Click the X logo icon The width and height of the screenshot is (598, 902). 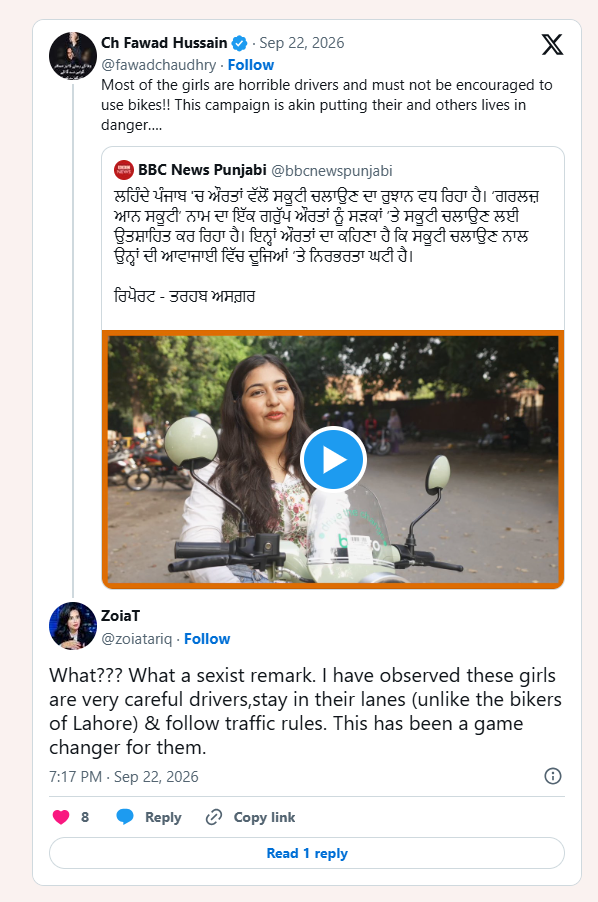pos(552,44)
